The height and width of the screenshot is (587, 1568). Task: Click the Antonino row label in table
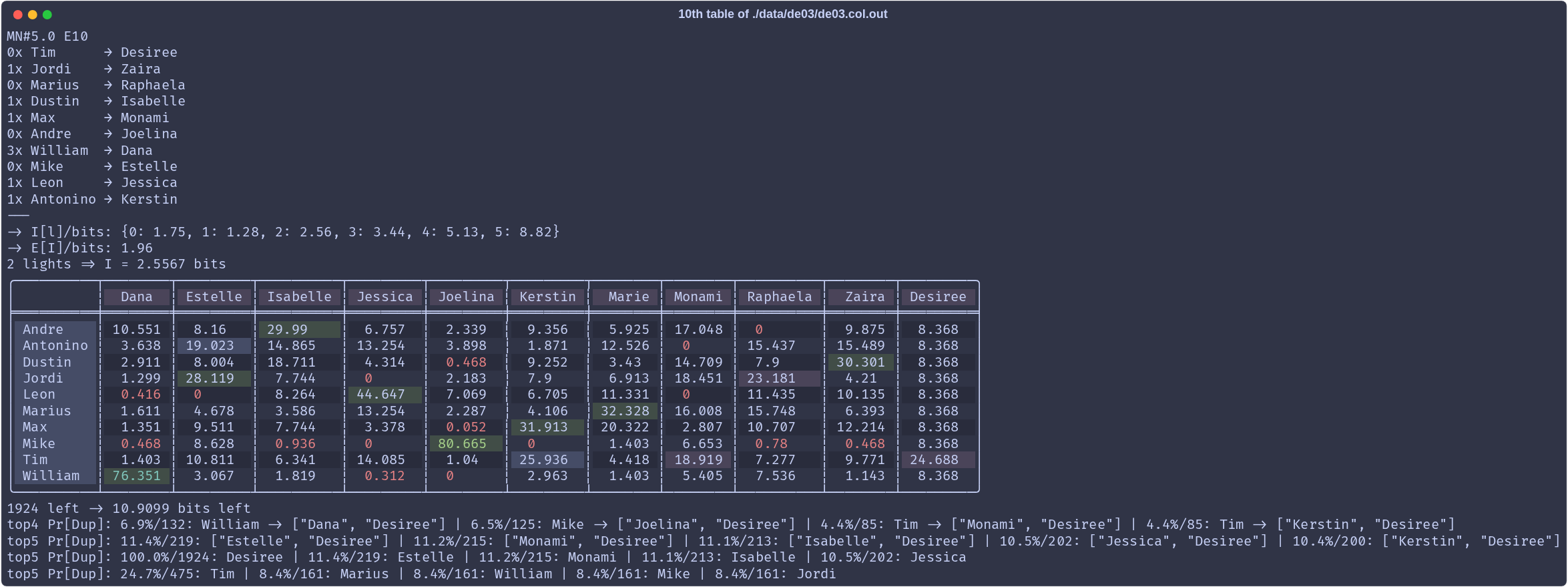tap(55, 345)
